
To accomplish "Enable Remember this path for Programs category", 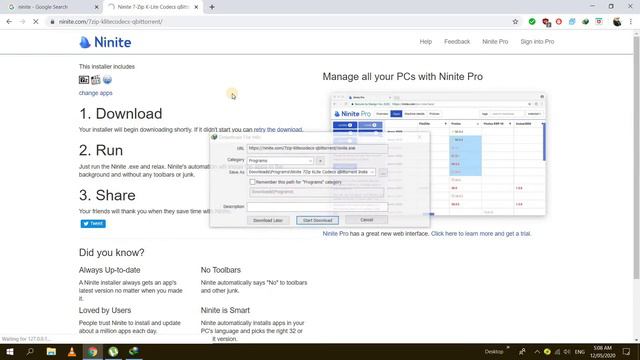I will [x=252, y=182].
